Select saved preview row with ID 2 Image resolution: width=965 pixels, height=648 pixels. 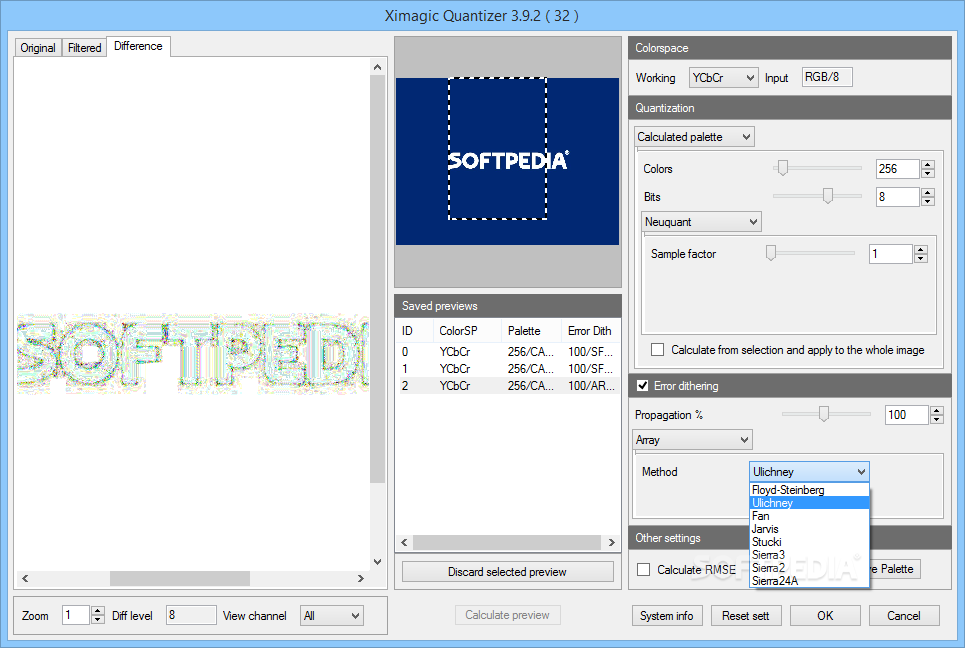[508, 386]
